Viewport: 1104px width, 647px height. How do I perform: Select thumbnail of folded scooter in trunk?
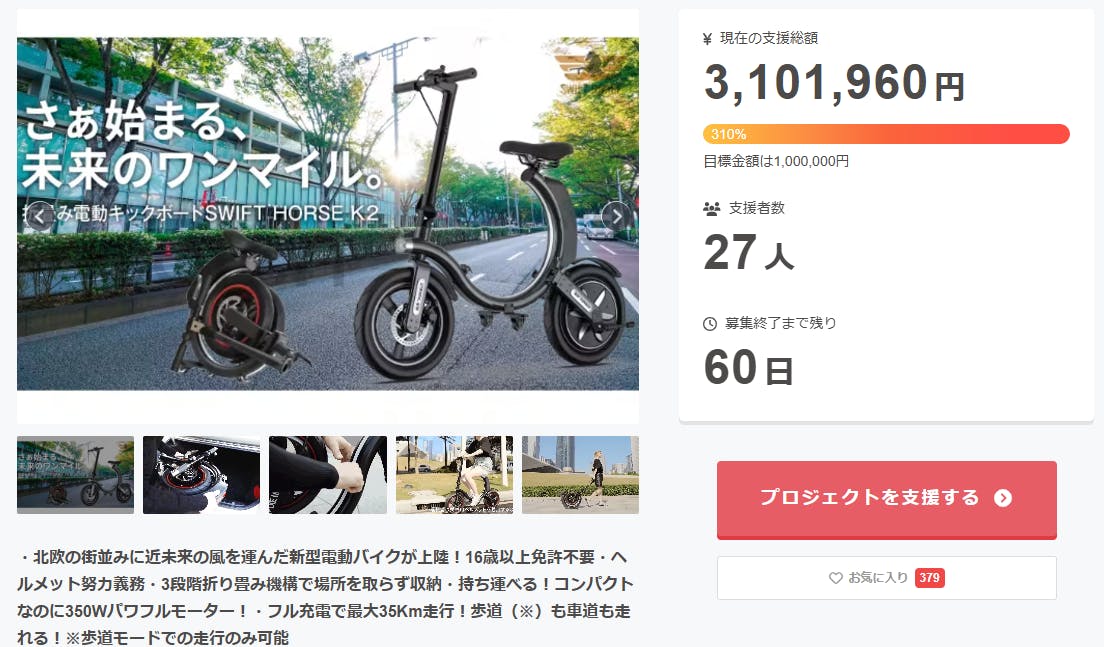(x=201, y=475)
